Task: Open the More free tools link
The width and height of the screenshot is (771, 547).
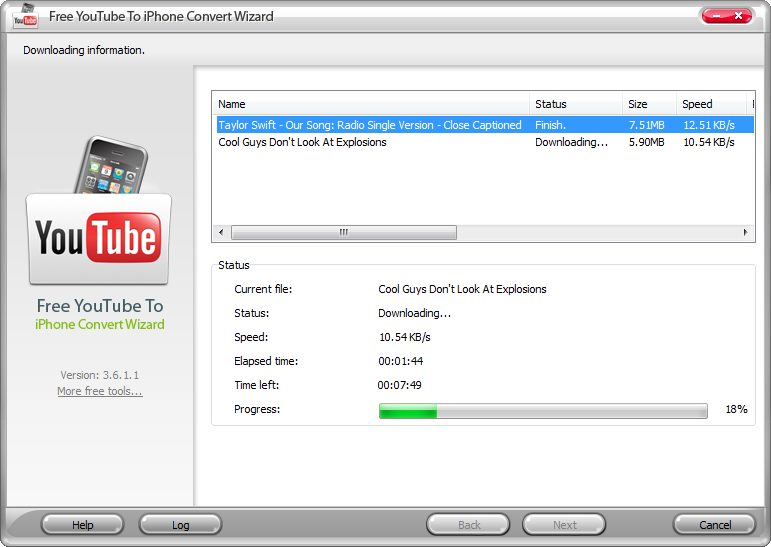Action: click(x=100, y=391)
